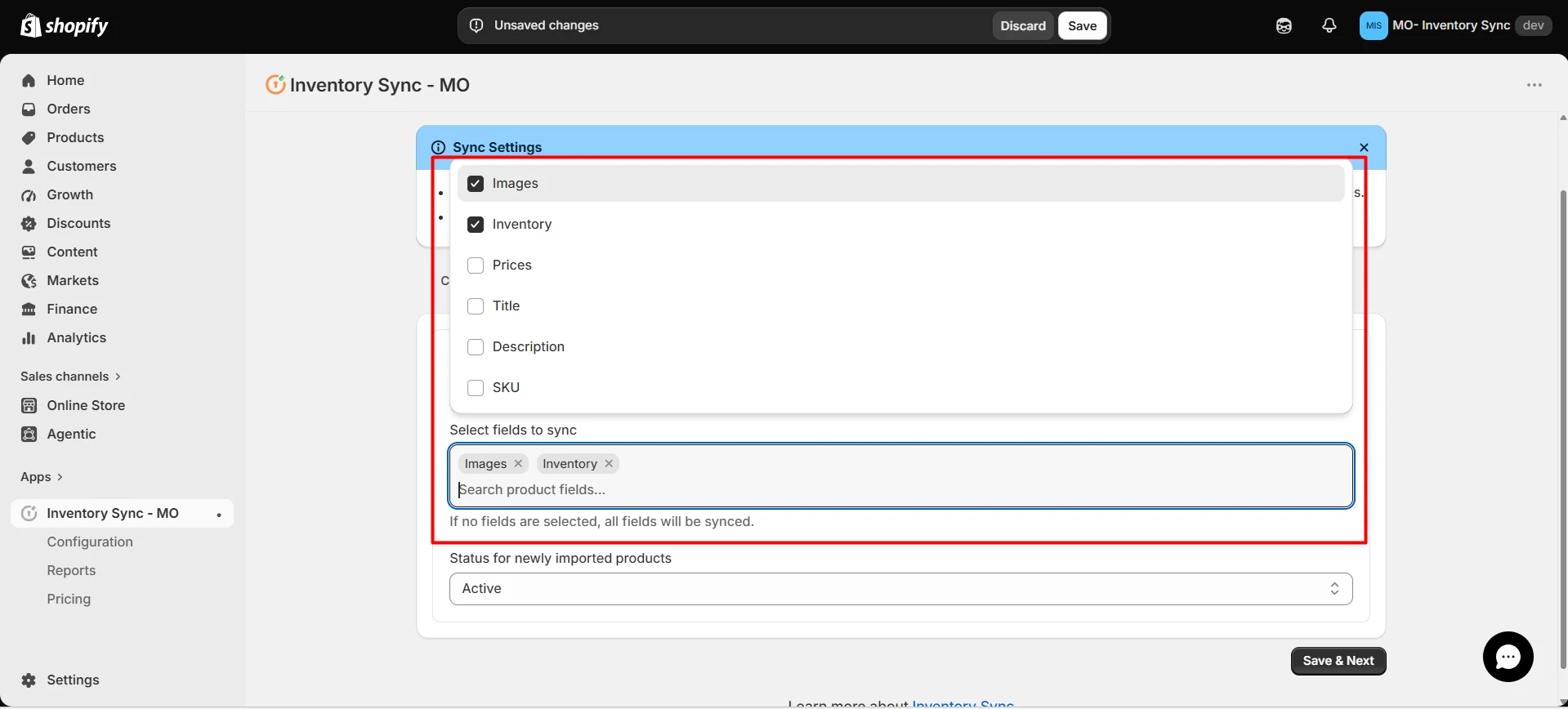Click the Products tag icon

29,137
